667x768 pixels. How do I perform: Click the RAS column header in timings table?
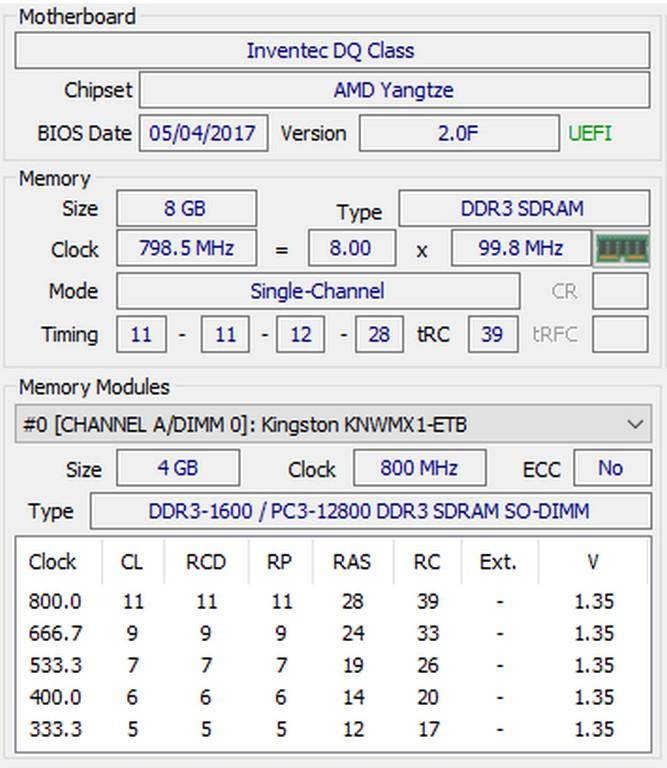(x=352, y=562)
